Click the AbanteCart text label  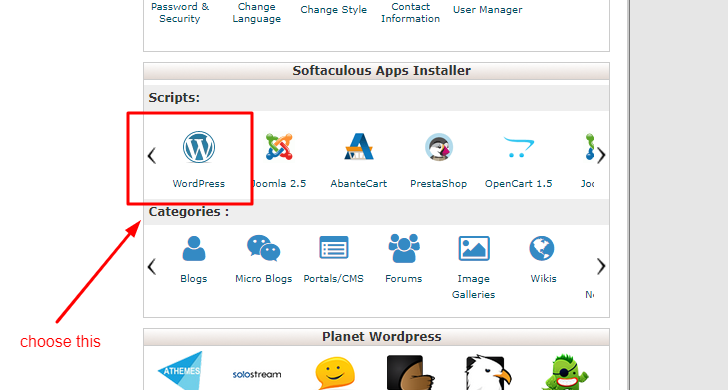click(x=358, y=183)
